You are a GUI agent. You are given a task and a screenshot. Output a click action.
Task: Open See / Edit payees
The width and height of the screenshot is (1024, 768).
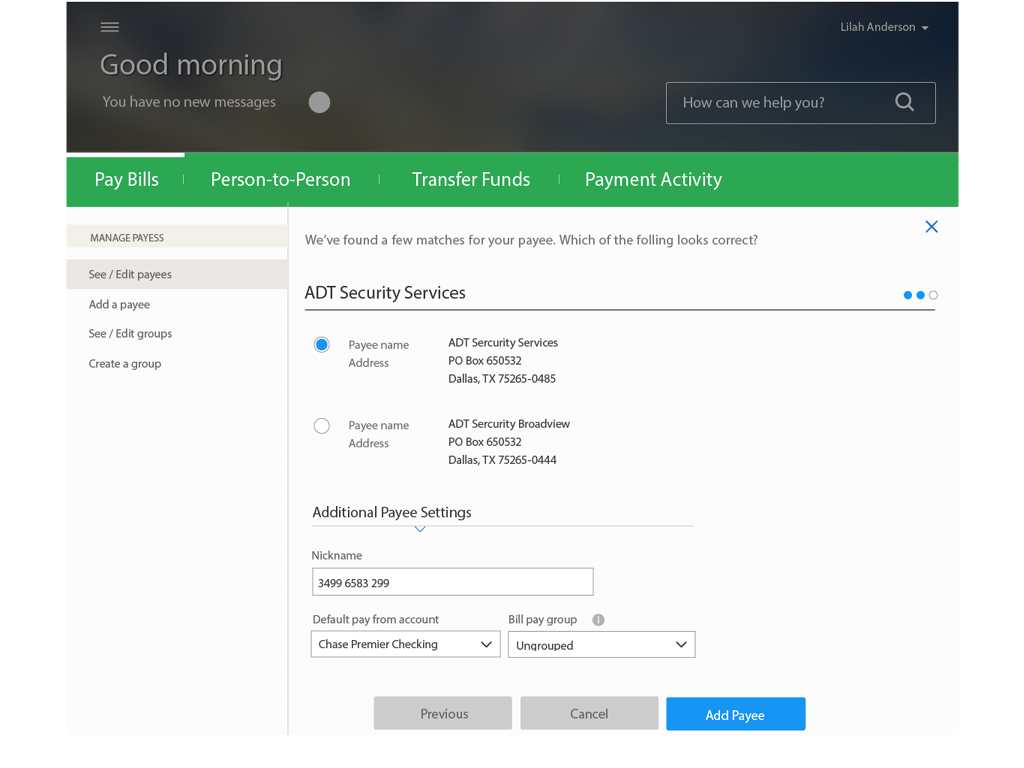[x=177, y=274]
